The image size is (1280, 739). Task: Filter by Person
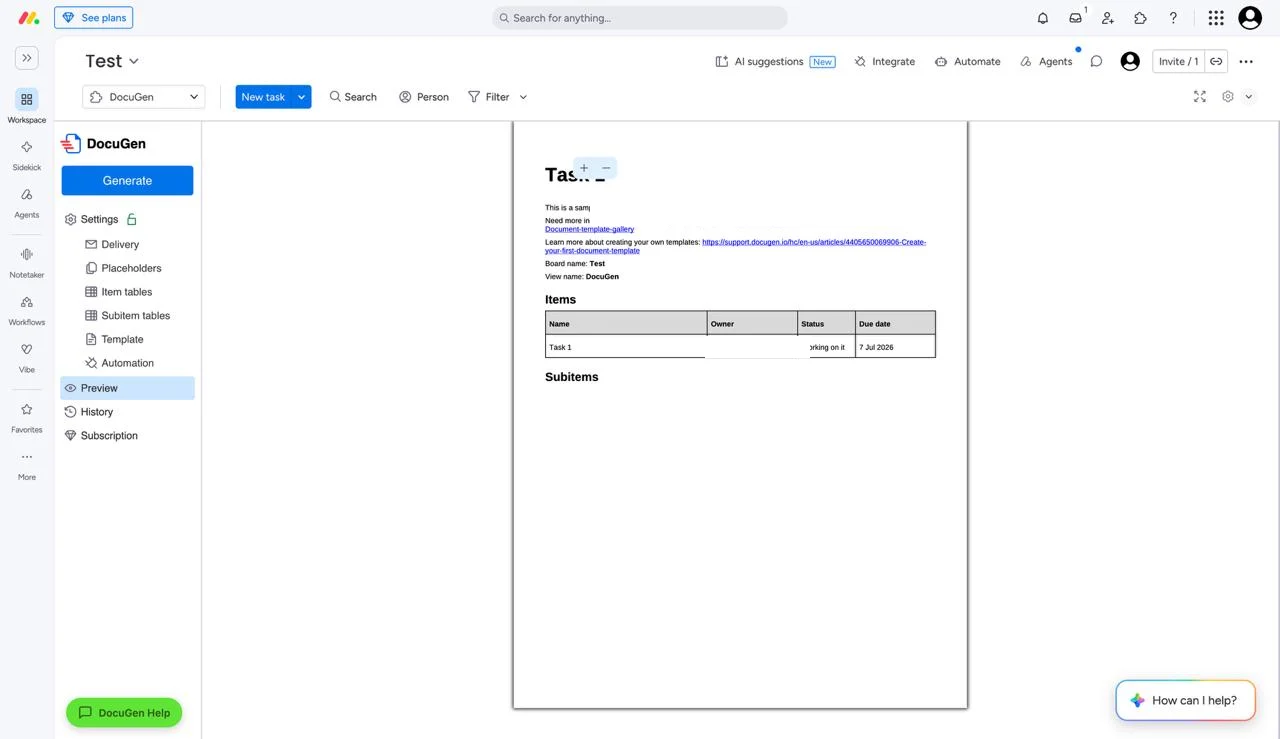click(x=424, y=97)
